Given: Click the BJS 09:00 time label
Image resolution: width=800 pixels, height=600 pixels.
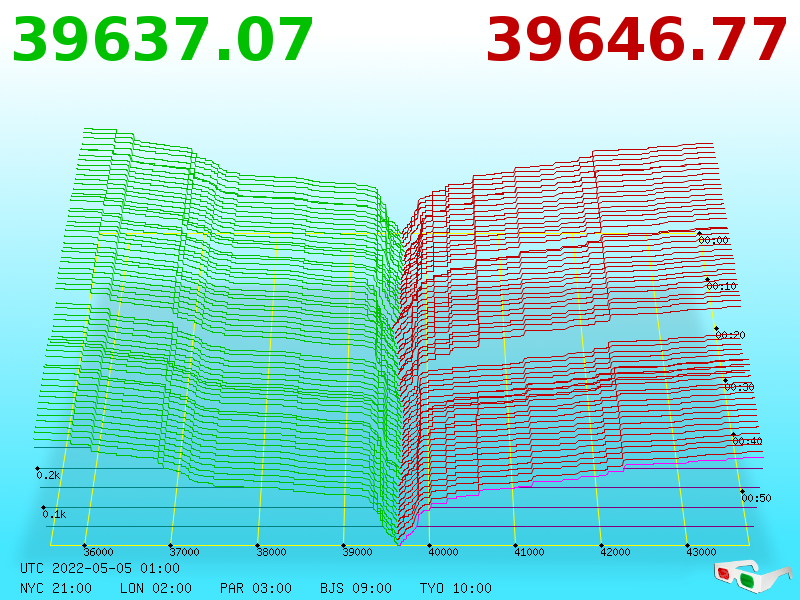Looking at the screenshot, I should click(x=356, y=588).
